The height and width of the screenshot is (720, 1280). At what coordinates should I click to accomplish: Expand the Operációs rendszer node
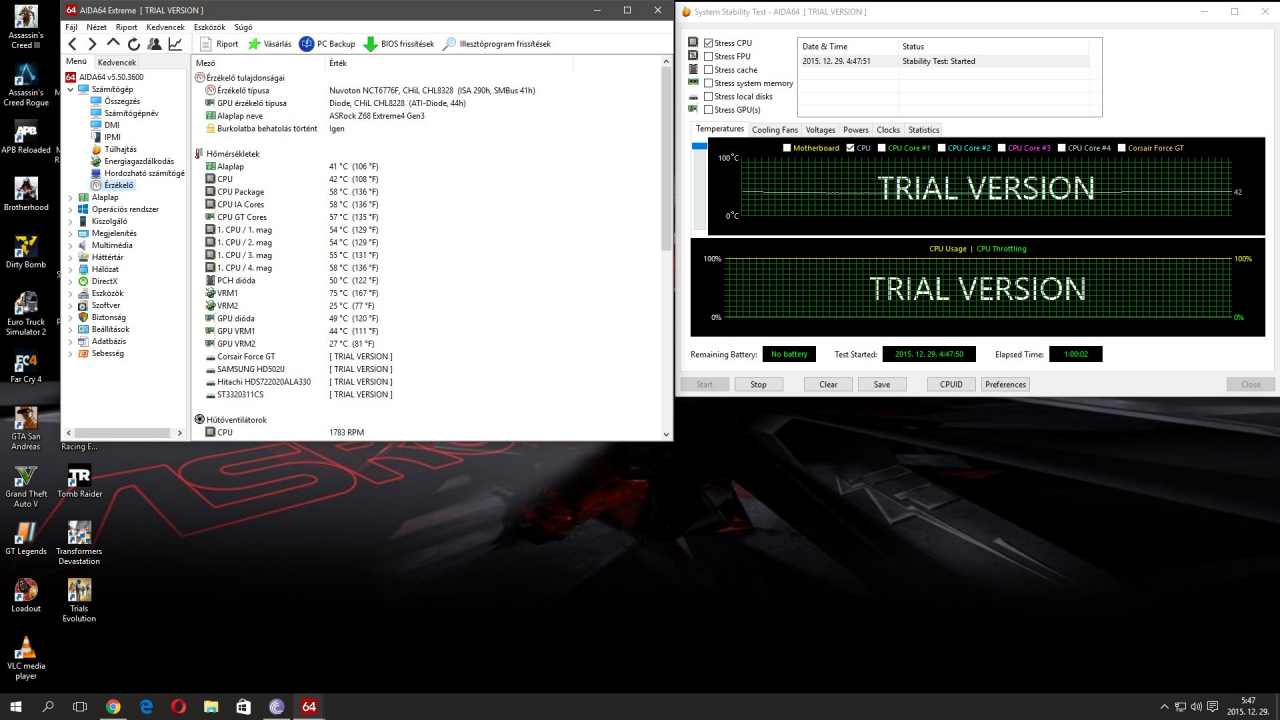[70, 209]
